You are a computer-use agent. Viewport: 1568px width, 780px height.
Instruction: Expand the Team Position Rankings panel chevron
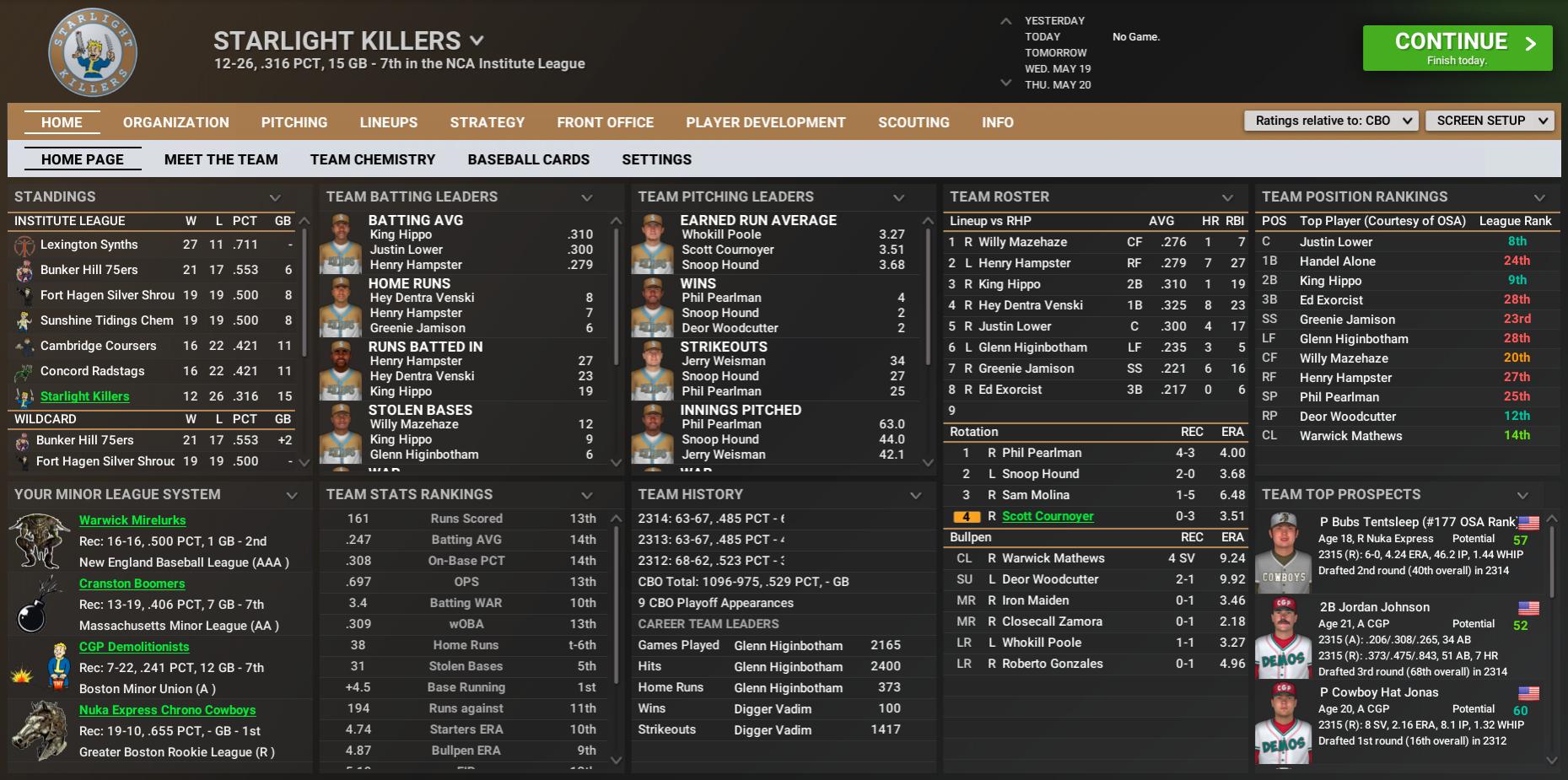[x=1539, y=197]
